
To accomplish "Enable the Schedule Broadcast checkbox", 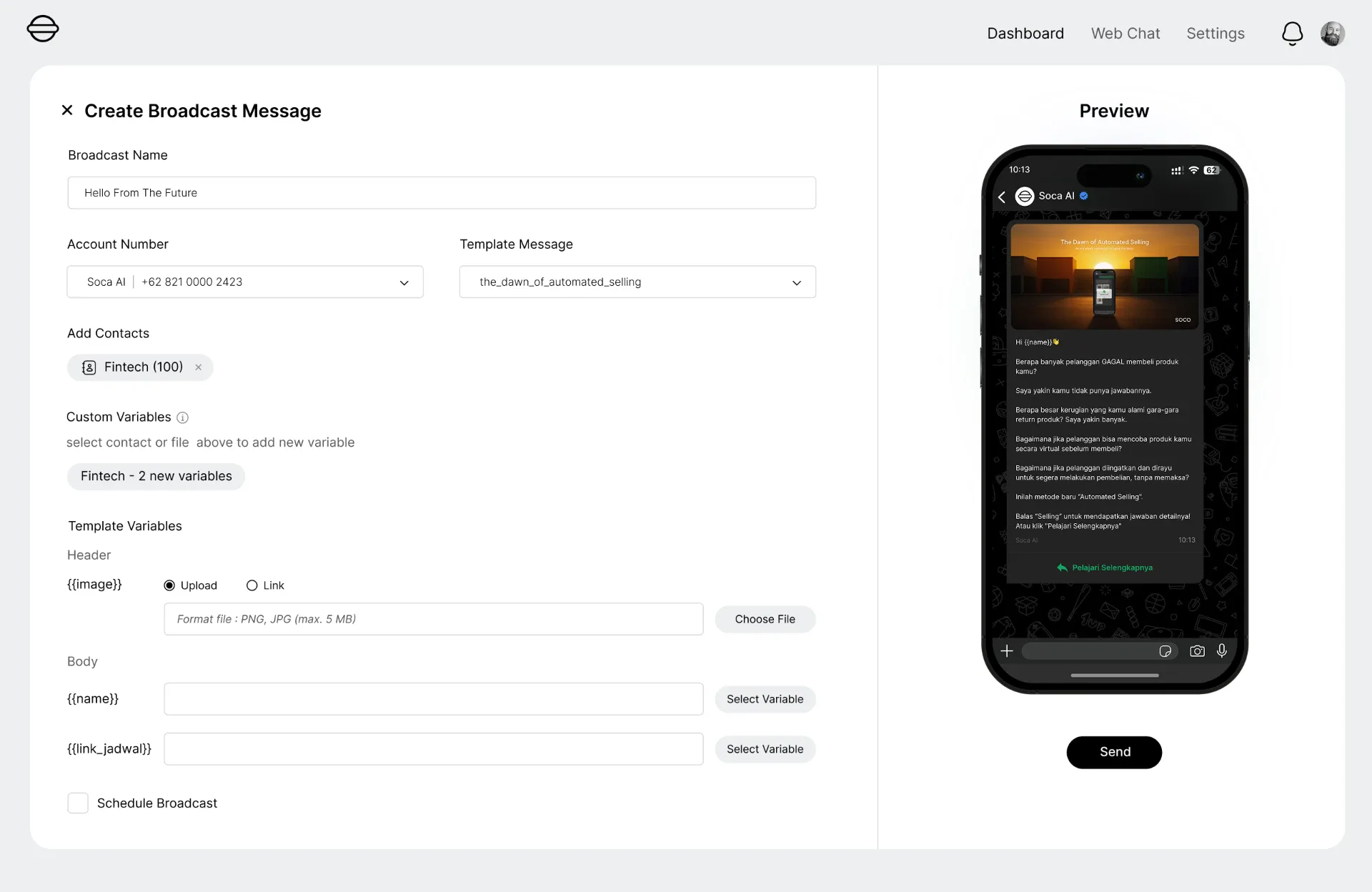I will tap(78, 803).
